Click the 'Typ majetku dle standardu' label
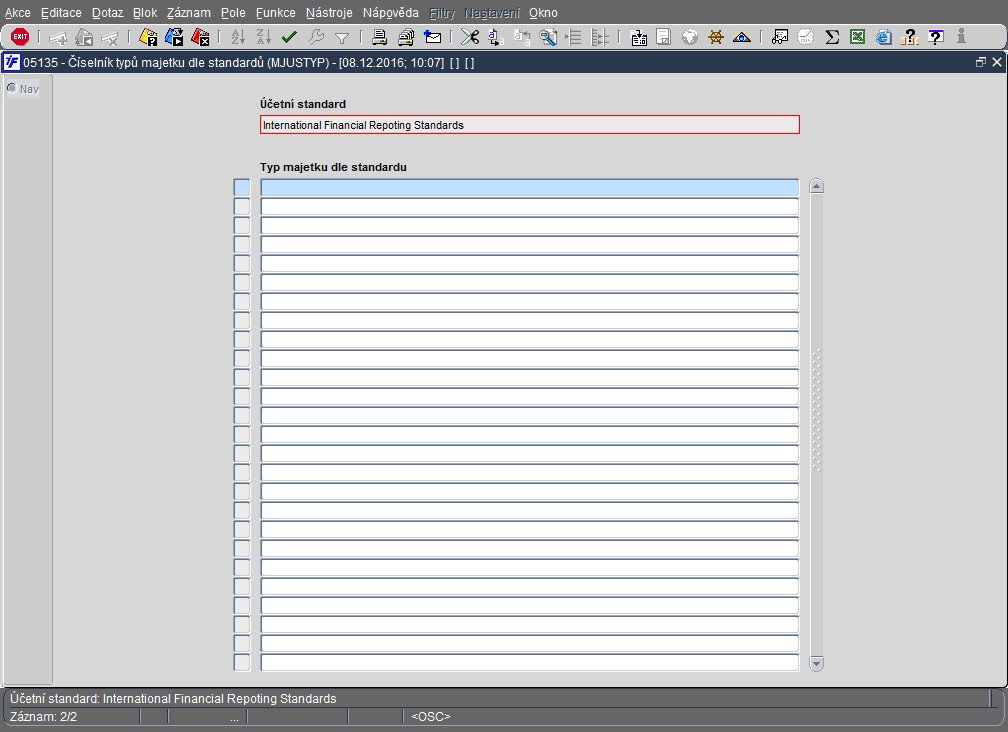 [333, 167]
